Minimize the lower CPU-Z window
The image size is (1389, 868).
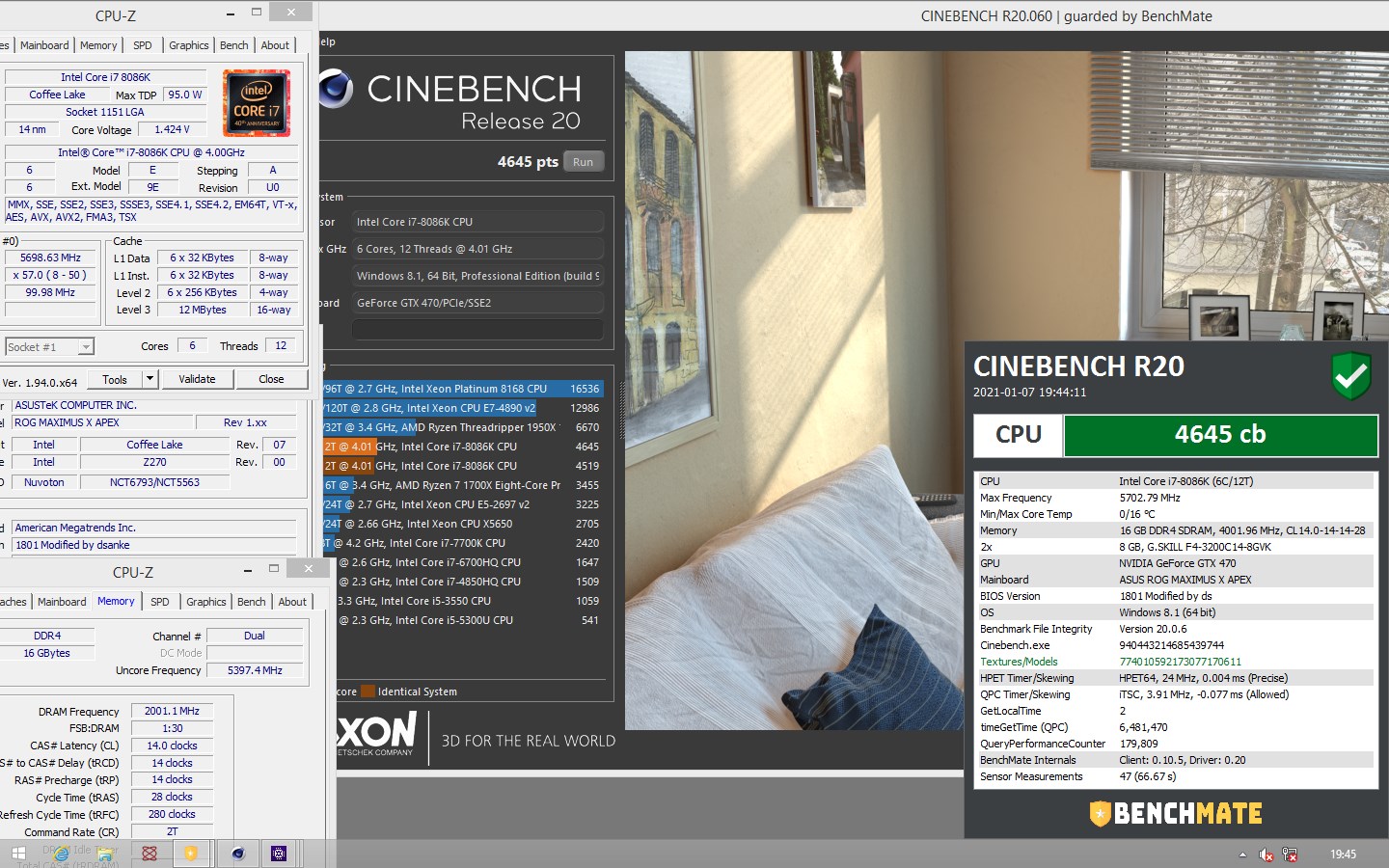click(248, 571)
